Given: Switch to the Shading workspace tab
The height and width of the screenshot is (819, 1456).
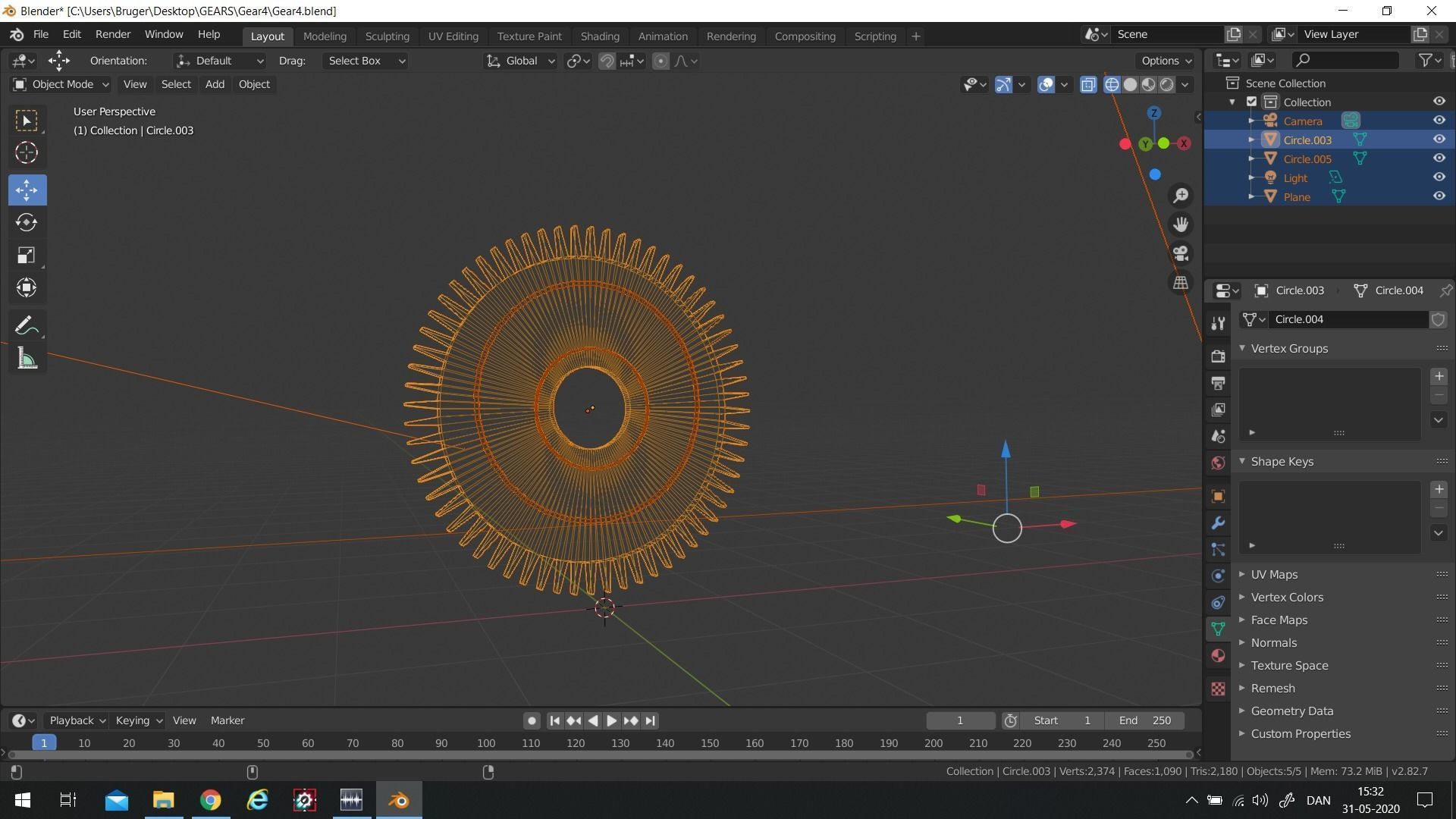Looking at the screenshot, I should [x=600, y=36].
